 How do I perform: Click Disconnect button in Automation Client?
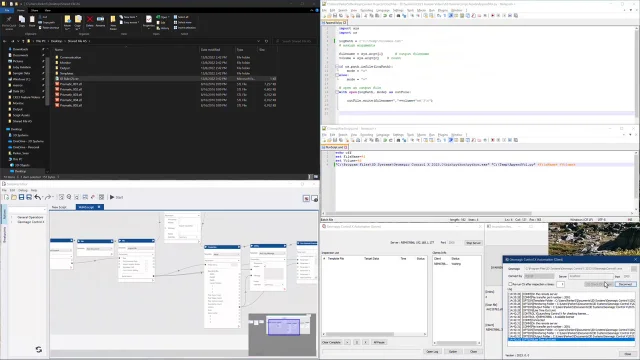[625, 284]
